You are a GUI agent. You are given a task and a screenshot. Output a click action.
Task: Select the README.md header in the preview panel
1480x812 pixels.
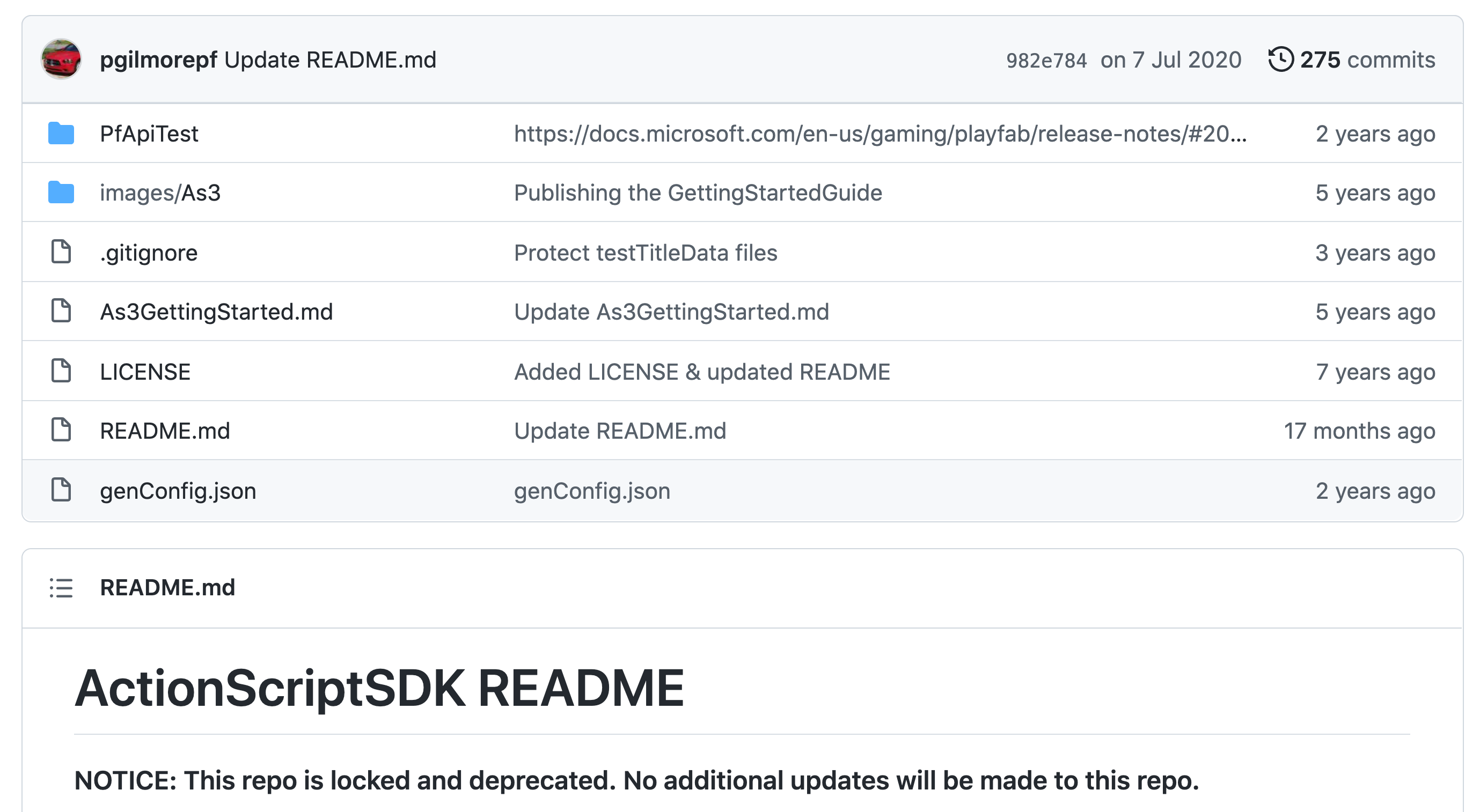[x=167, y=588]
